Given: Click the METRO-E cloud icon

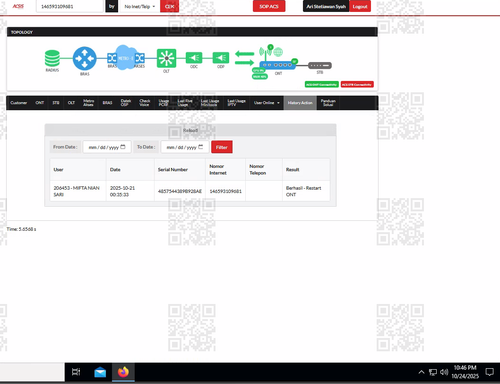Looking at the screenshot, I should point(125,58).
